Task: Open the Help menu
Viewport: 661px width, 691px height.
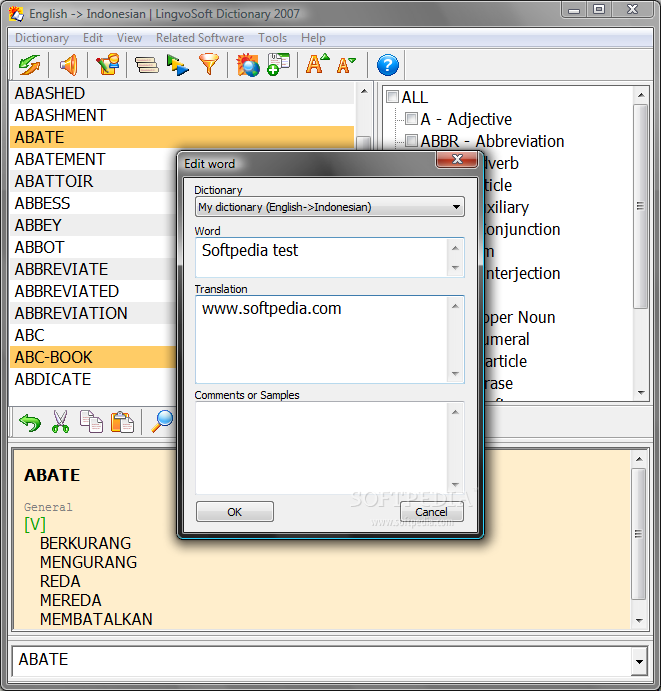Action: click(313, 38)
